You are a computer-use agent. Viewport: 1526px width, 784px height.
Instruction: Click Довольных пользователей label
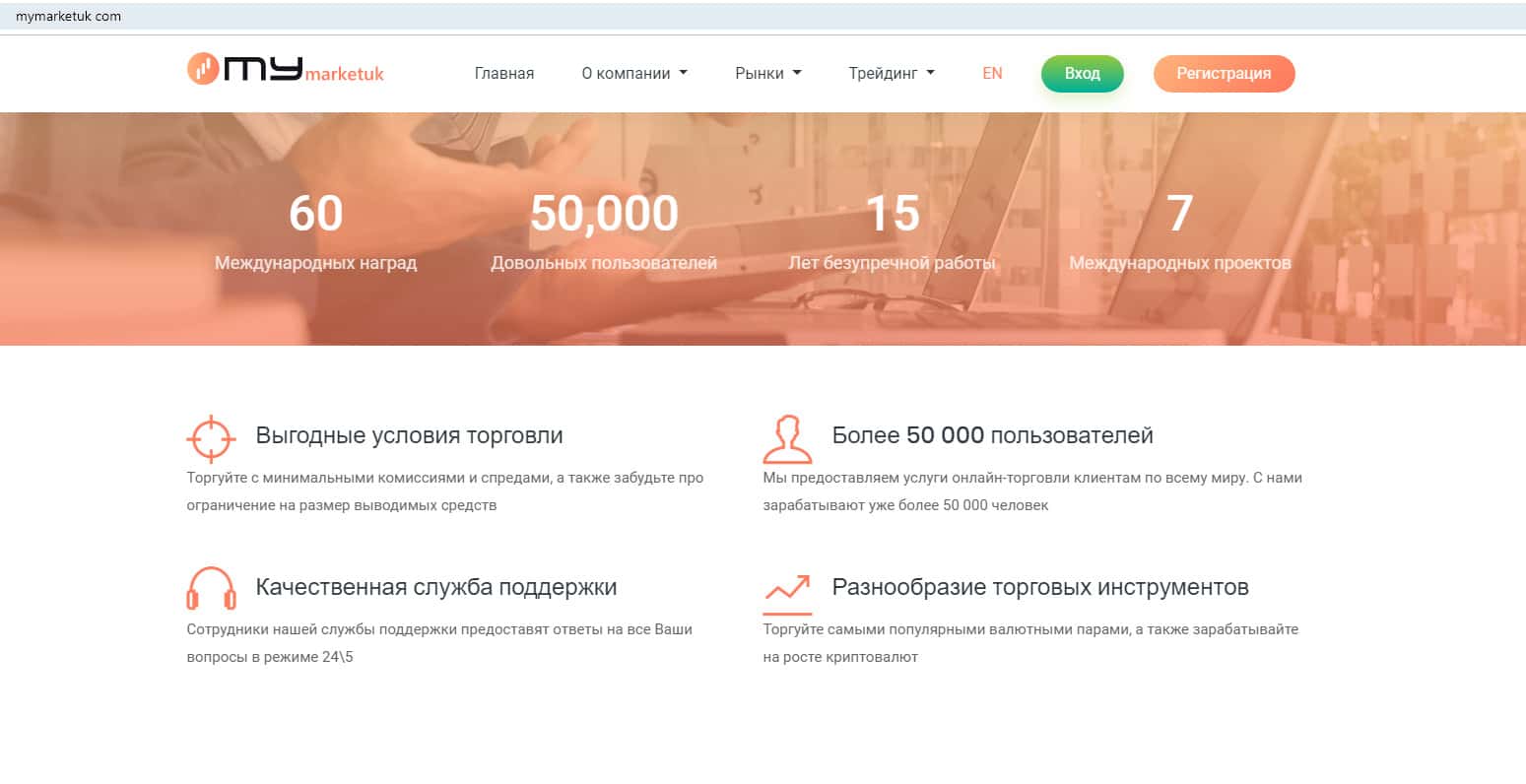pos(604,263)
